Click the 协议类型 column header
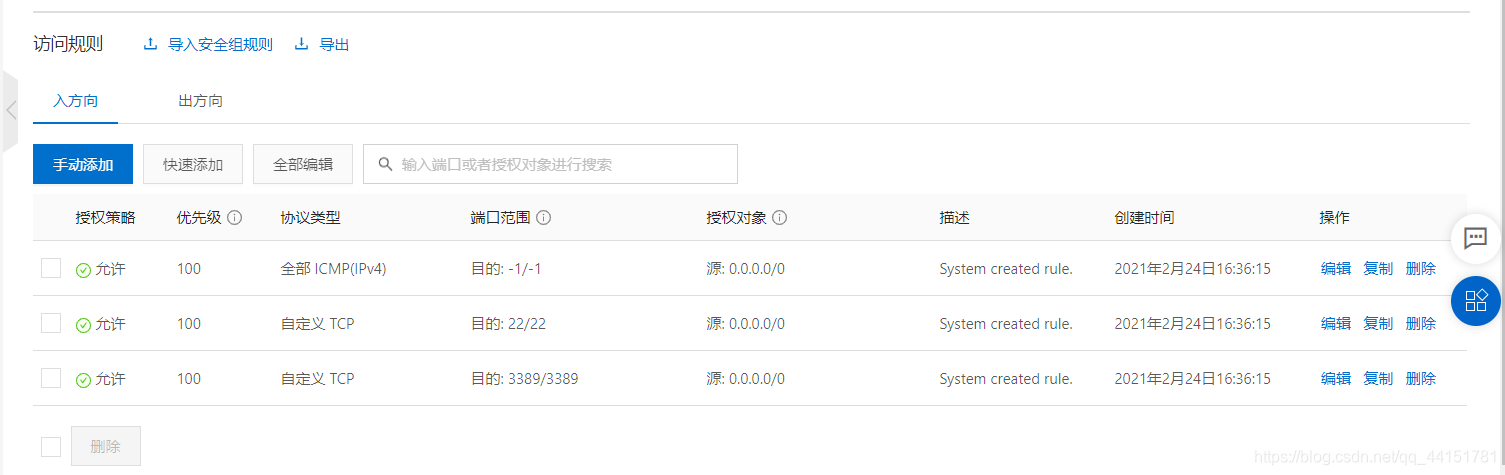Viewport: 1505px width, 475px height. click(311, 218)
